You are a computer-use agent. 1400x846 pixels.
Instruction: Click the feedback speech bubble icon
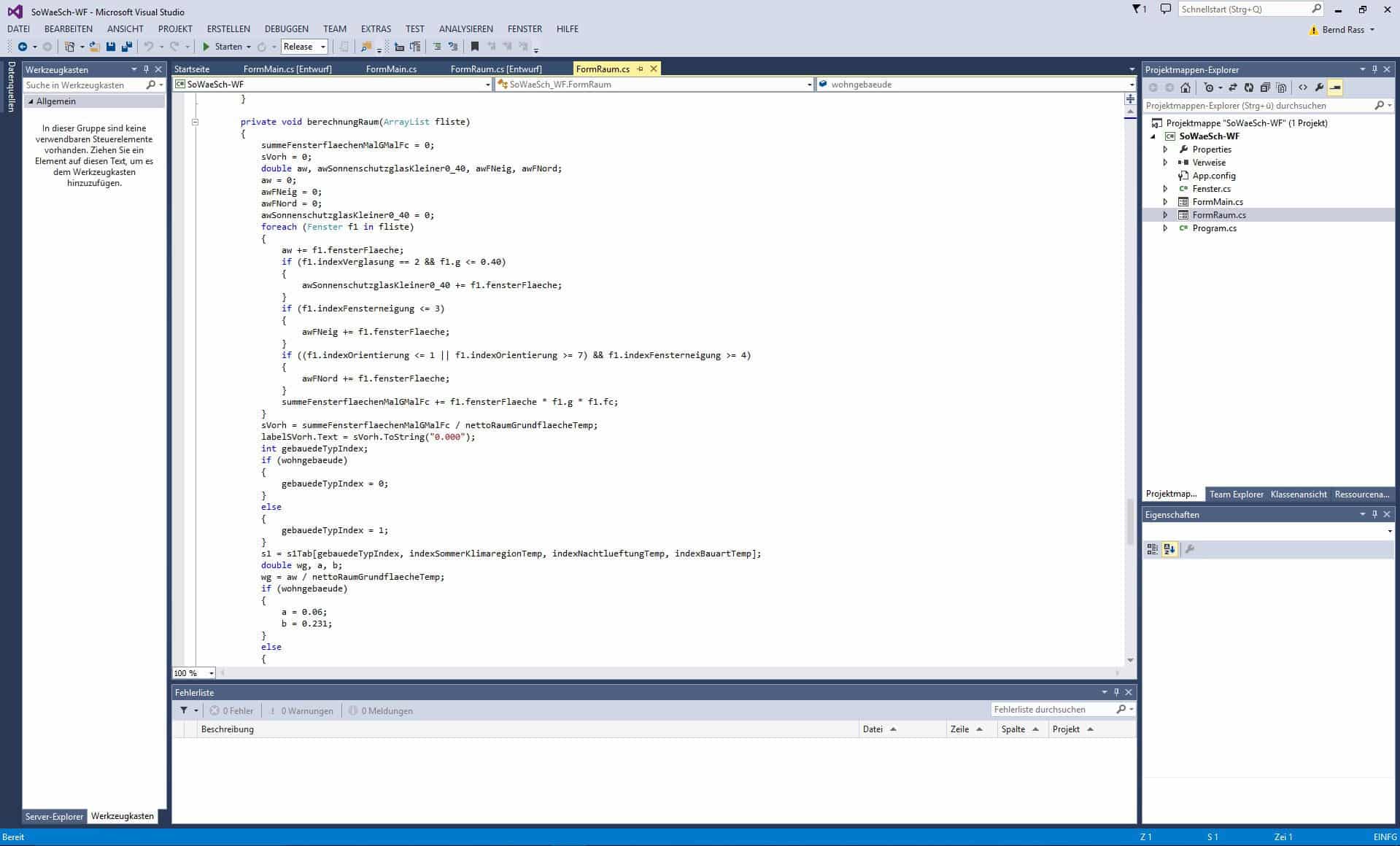coord(1166,9)
